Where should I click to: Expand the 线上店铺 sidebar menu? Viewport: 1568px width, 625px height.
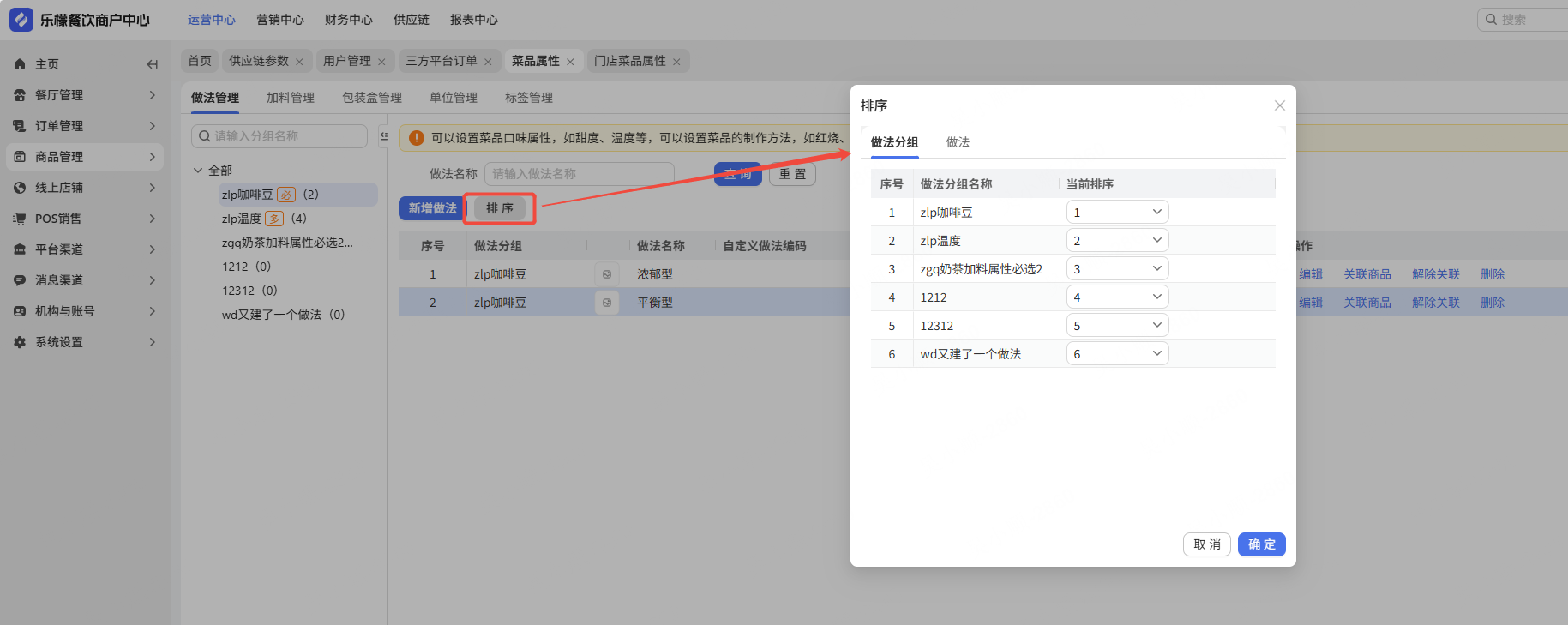(x=153, y=188)
